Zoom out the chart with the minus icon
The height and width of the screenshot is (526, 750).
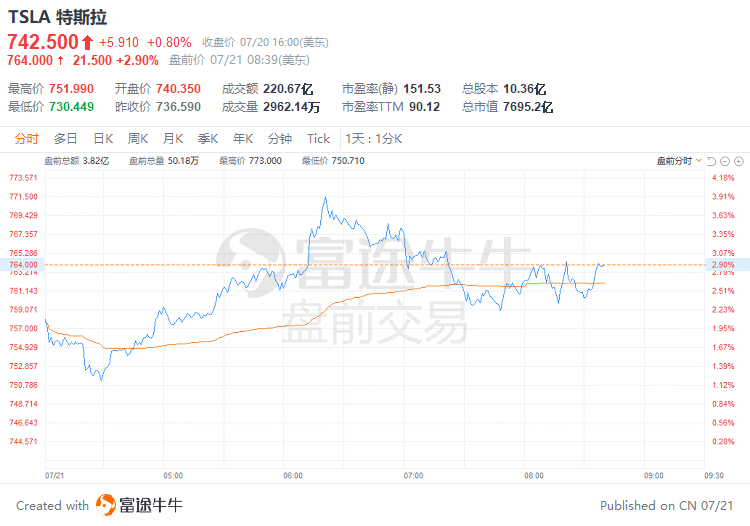click(725, 161)
